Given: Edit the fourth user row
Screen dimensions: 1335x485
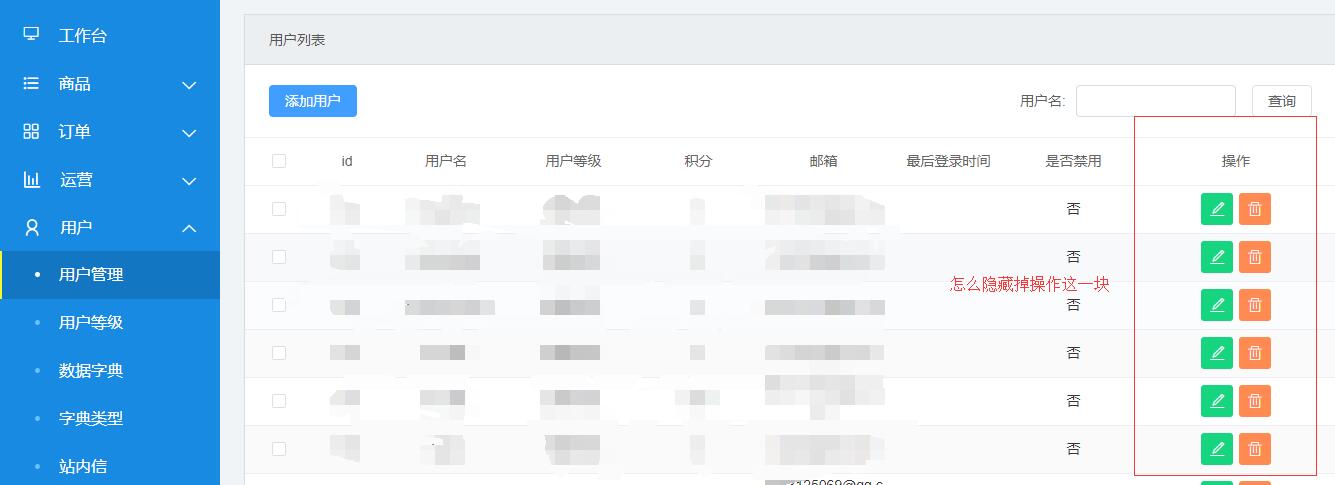Looking at the screenshot, I should coord(1217,353).
